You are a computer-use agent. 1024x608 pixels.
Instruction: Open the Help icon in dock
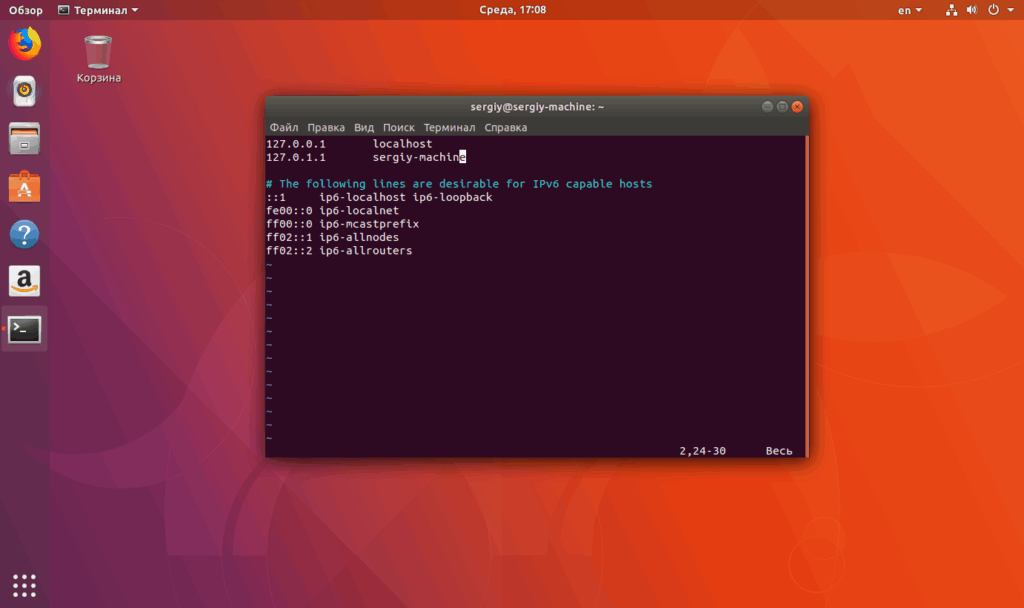pos(24,234)
